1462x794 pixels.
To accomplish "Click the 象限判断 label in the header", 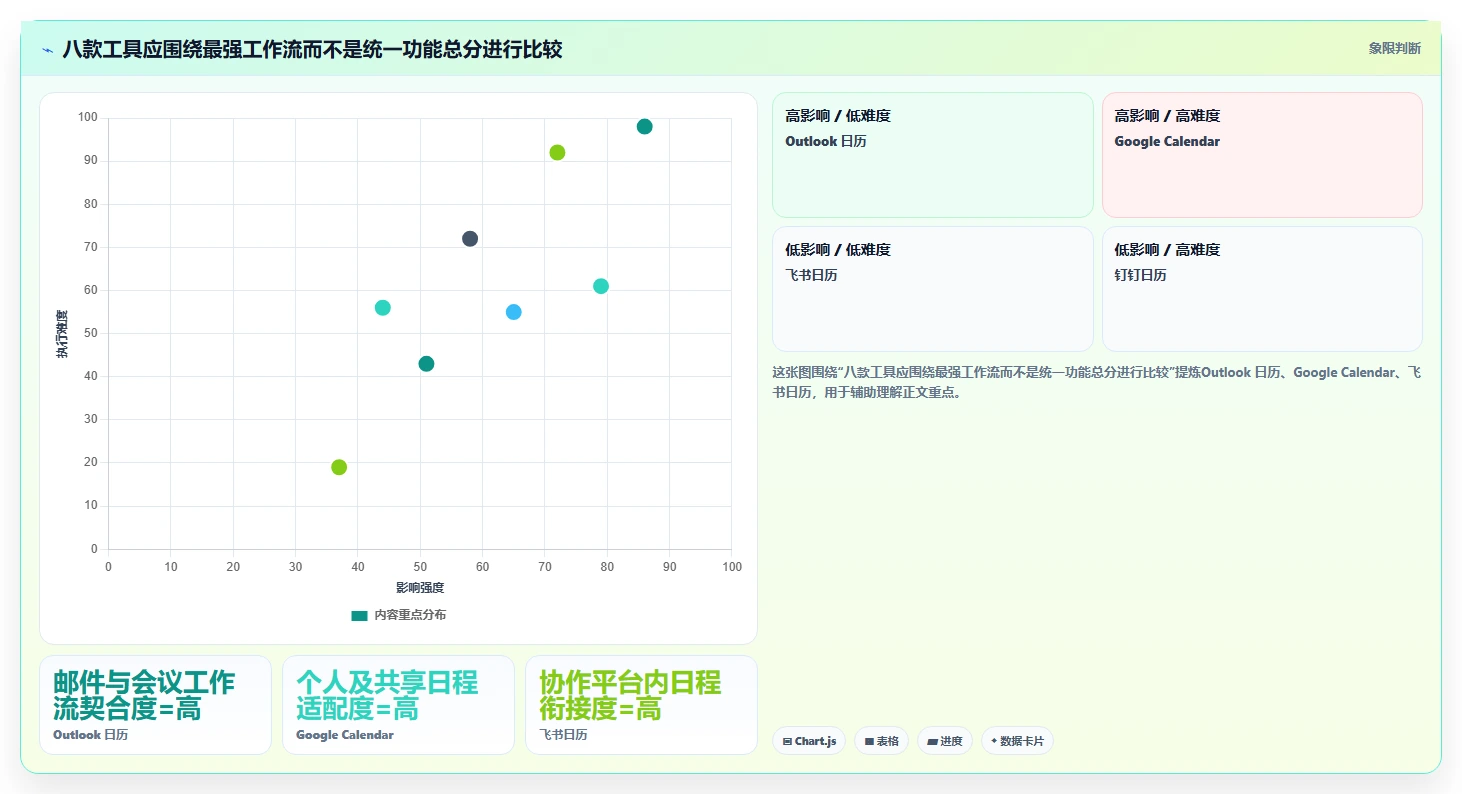I will click(1395, 49).
